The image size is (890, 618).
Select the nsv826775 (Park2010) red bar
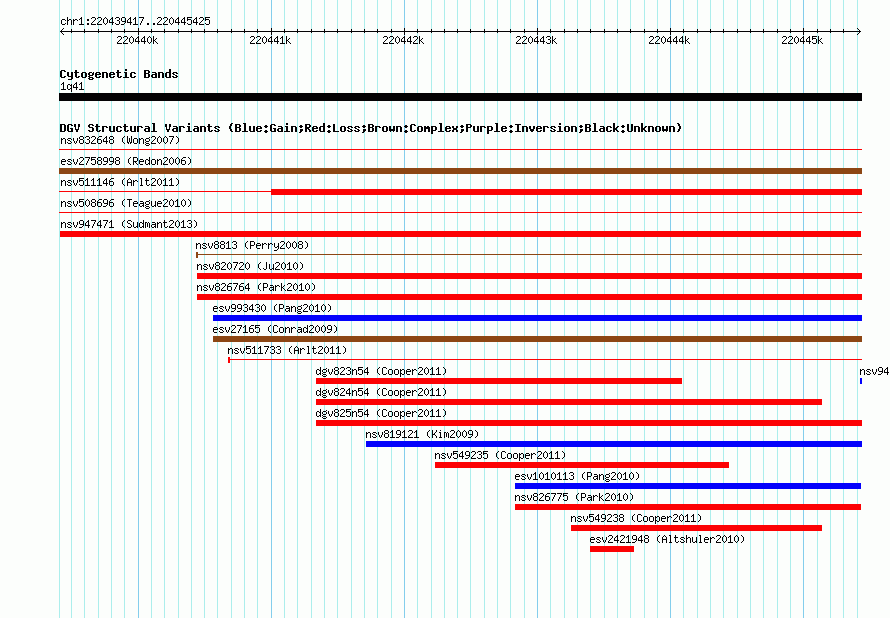pyautogui.click(x=688, y=507)
